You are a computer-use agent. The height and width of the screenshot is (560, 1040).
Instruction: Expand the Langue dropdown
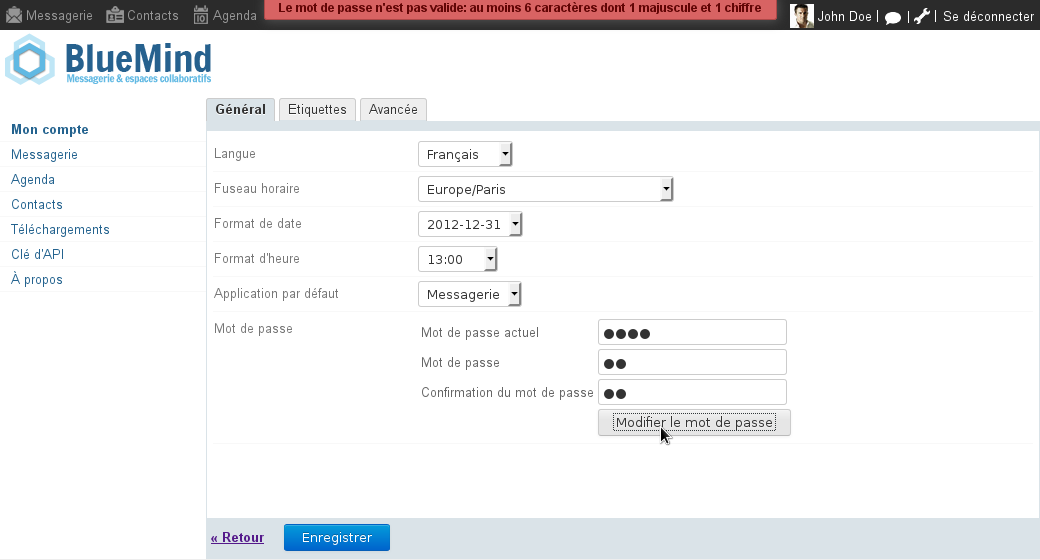[x=465, y=154]
